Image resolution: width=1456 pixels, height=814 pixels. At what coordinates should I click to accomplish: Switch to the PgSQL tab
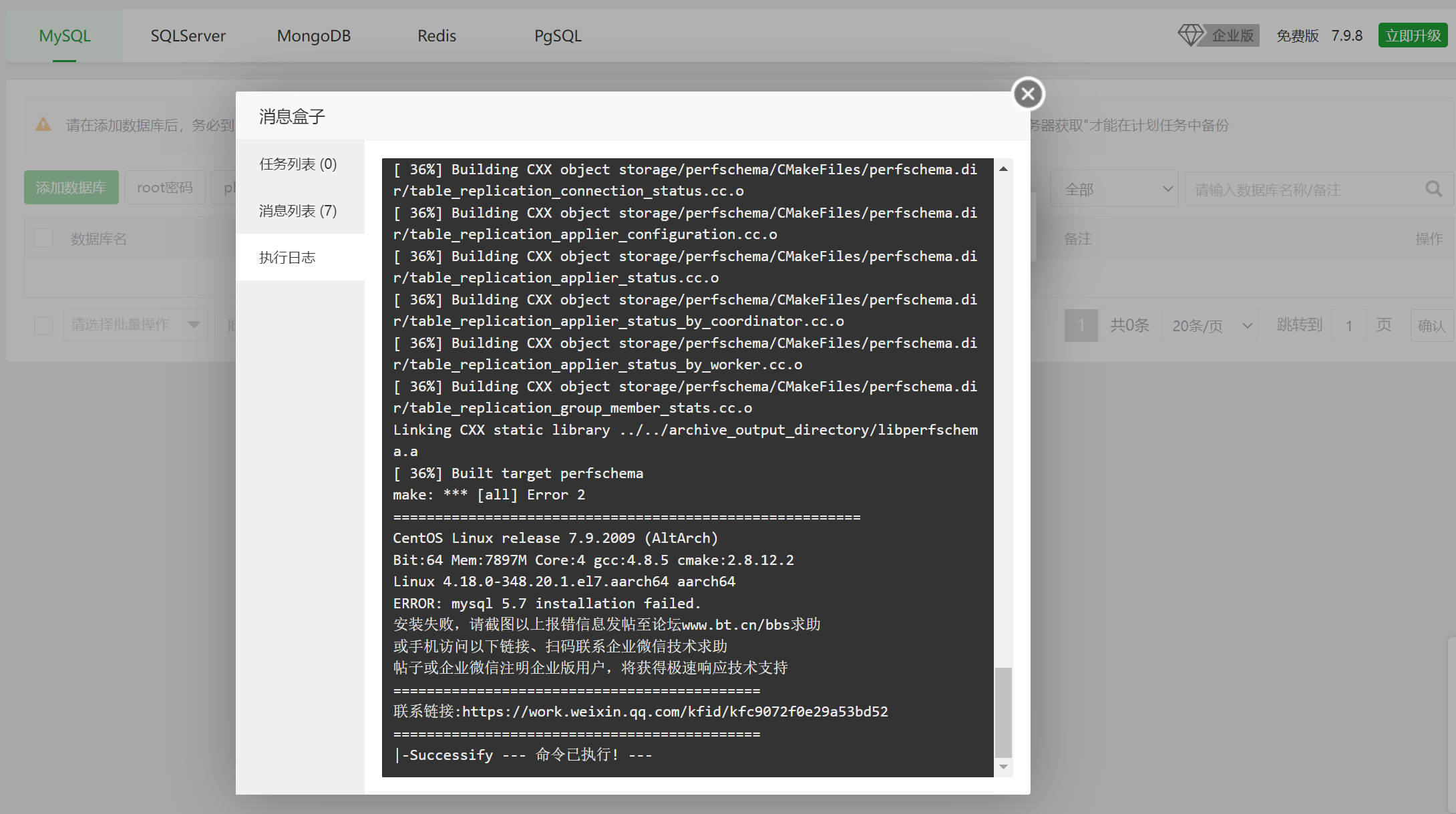(558, 35)
